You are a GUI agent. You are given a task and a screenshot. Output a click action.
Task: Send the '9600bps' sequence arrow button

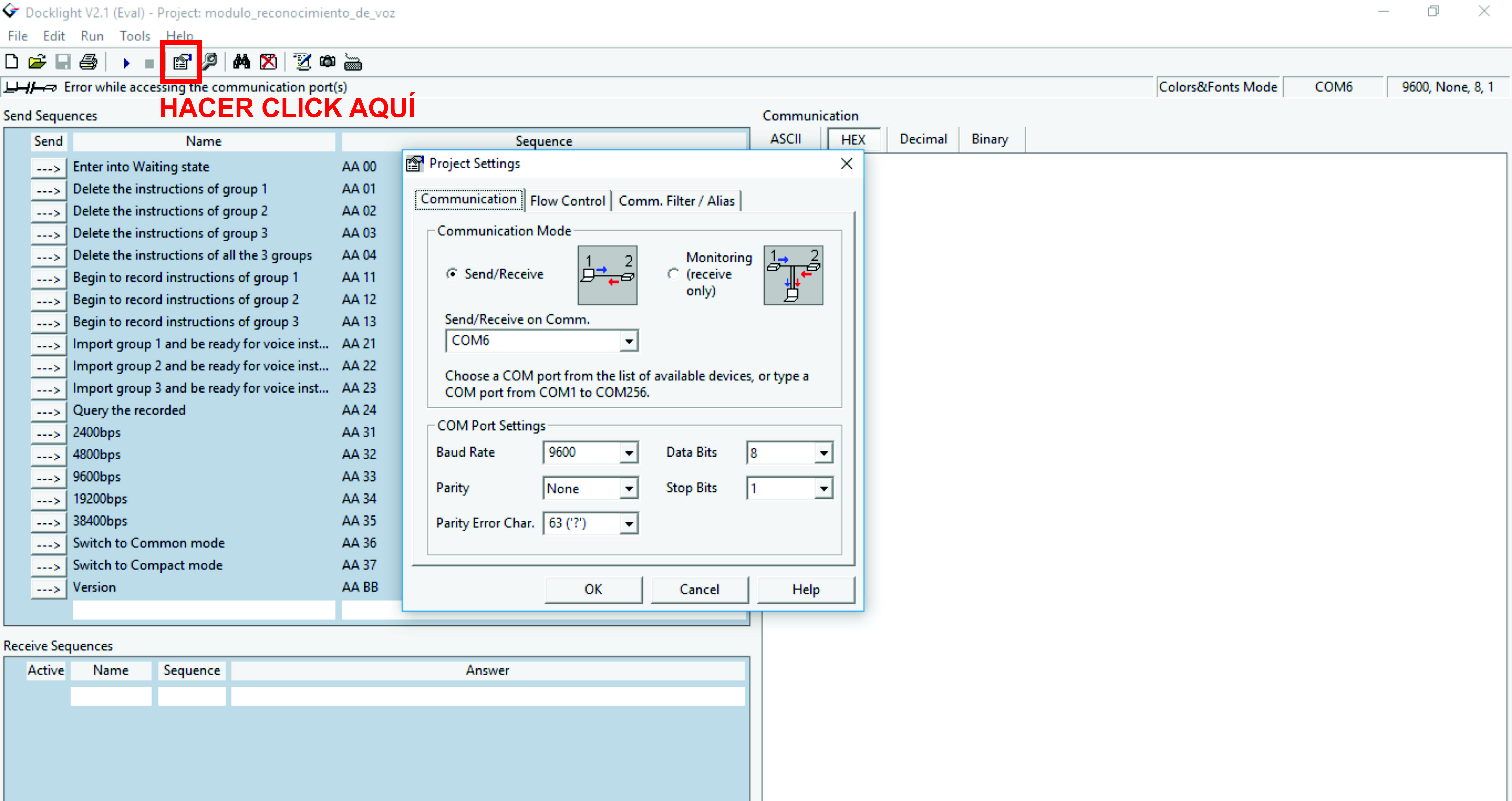pos(49,478)
